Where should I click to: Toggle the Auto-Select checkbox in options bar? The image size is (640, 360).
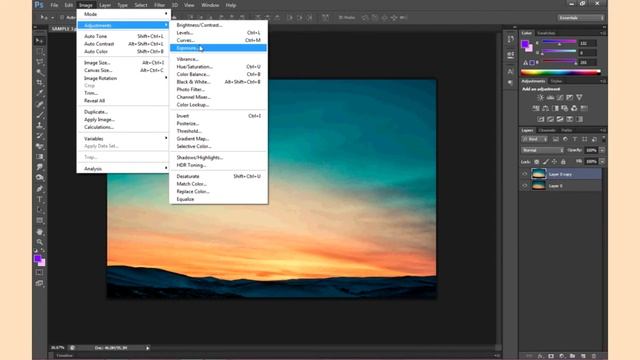click(x=62, y=18)
